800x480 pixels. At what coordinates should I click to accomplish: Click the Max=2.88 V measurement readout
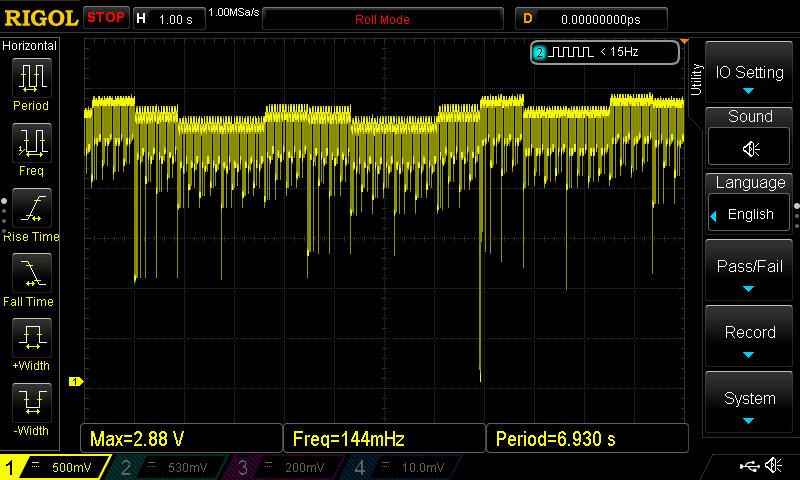[180, 439]
